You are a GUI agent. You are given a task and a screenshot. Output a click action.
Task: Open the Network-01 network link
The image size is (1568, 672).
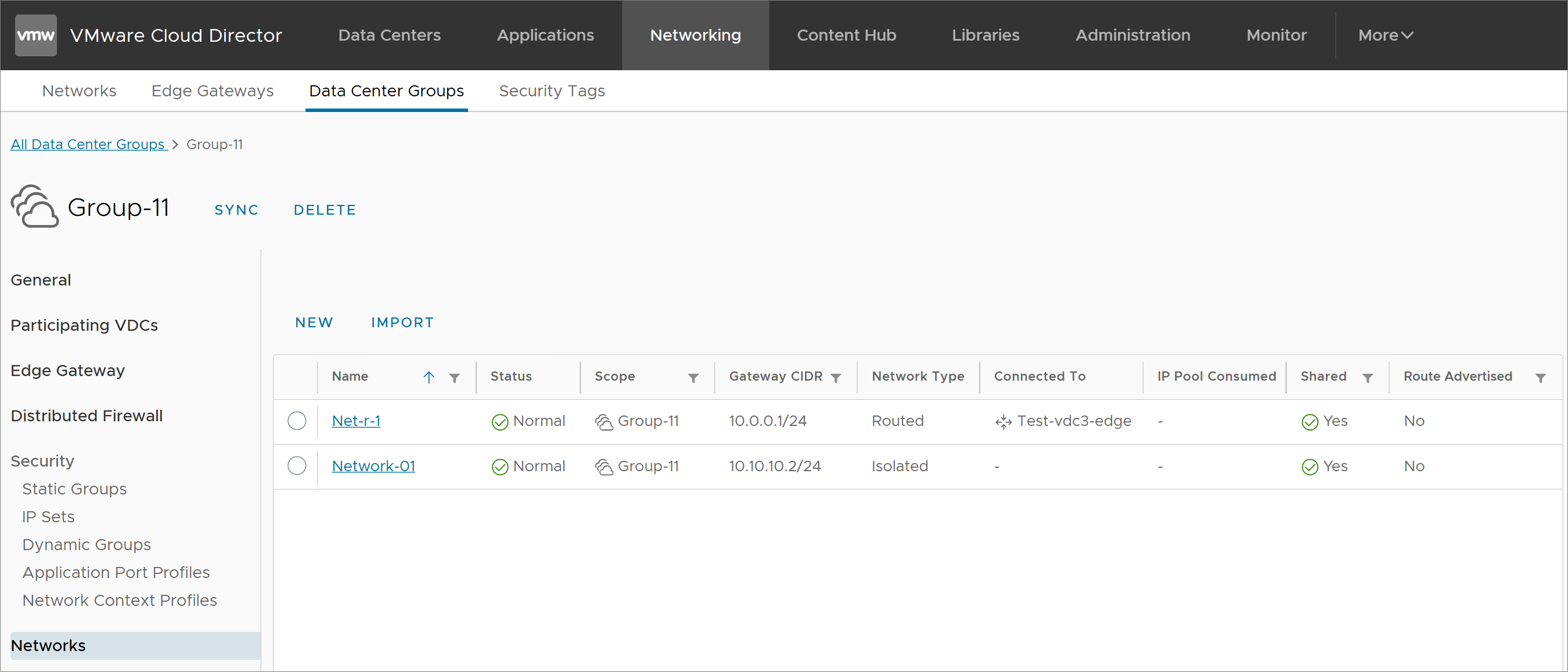[x=373, y=466]
